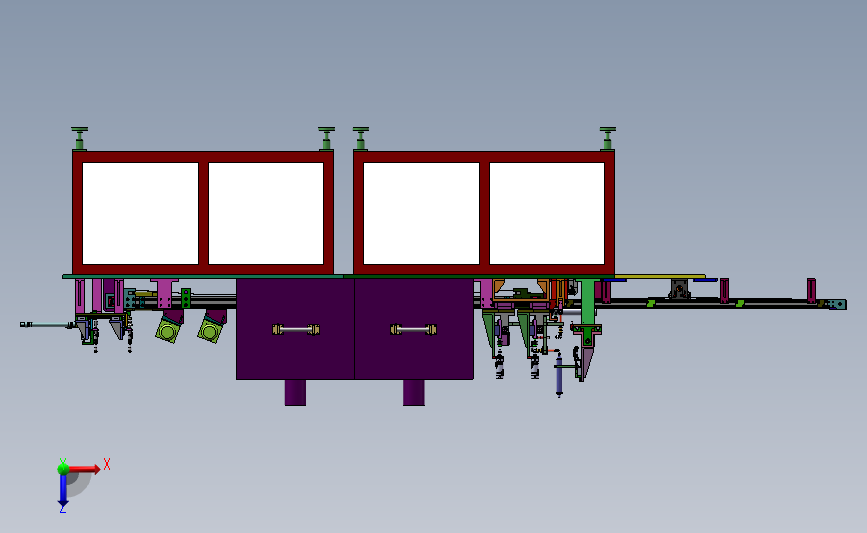Select the right purple cabinet door face
The image size is (867, 533).
[414, 329]
